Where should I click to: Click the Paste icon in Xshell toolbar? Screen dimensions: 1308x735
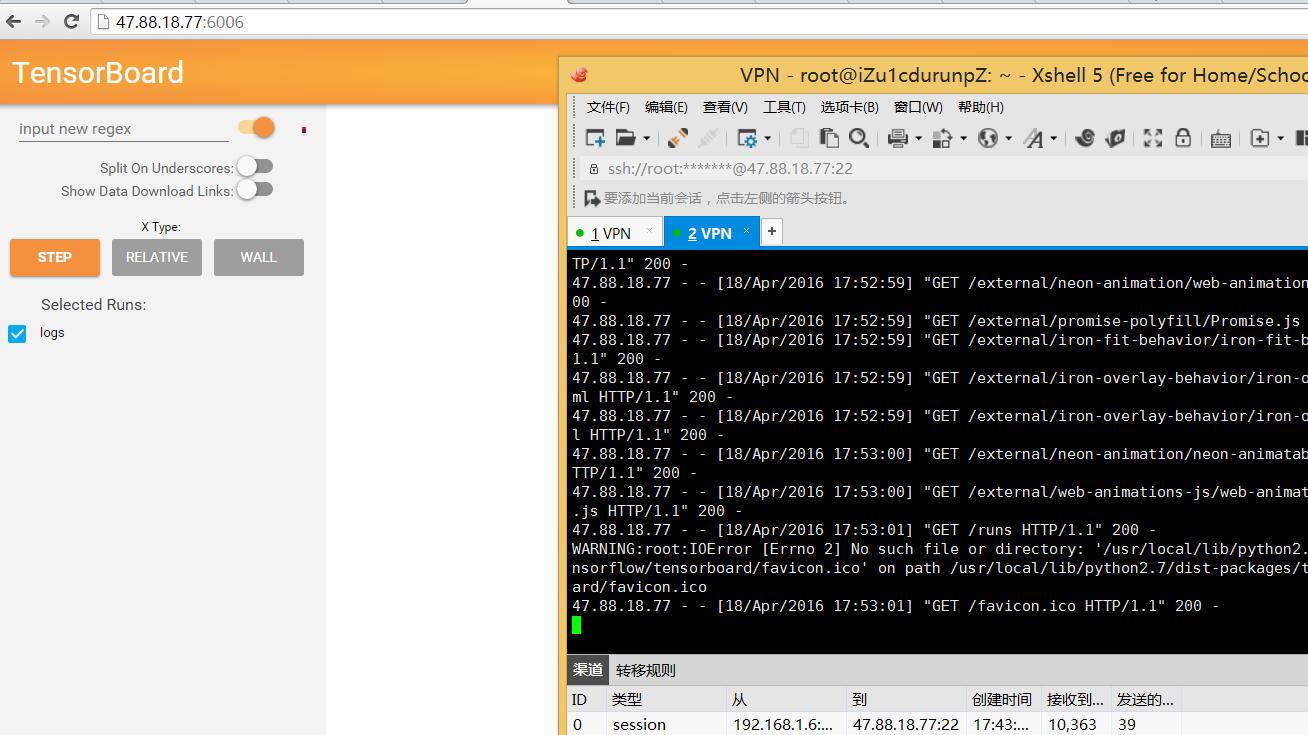828,138
